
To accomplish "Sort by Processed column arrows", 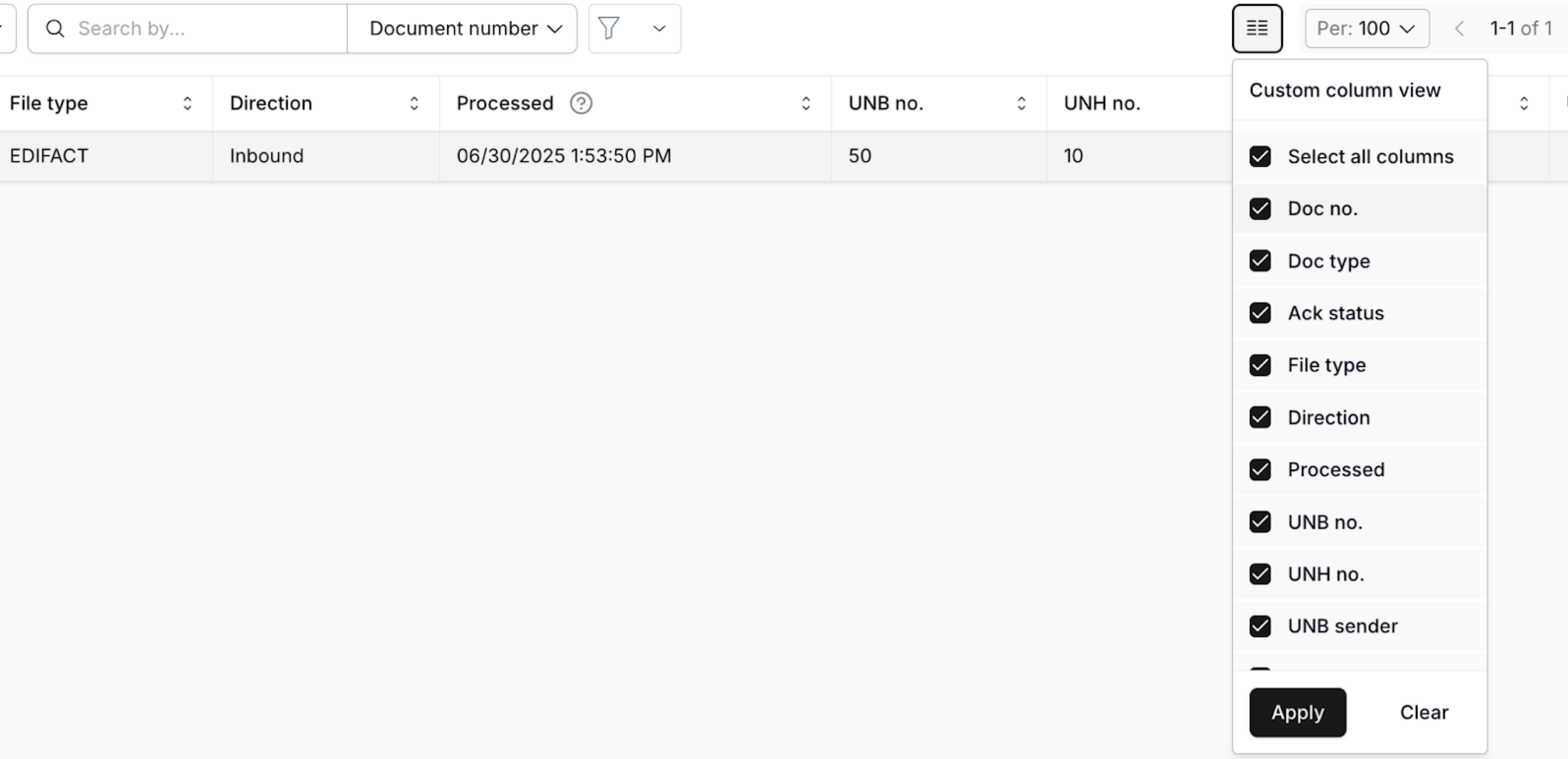I will coord(806,104).
